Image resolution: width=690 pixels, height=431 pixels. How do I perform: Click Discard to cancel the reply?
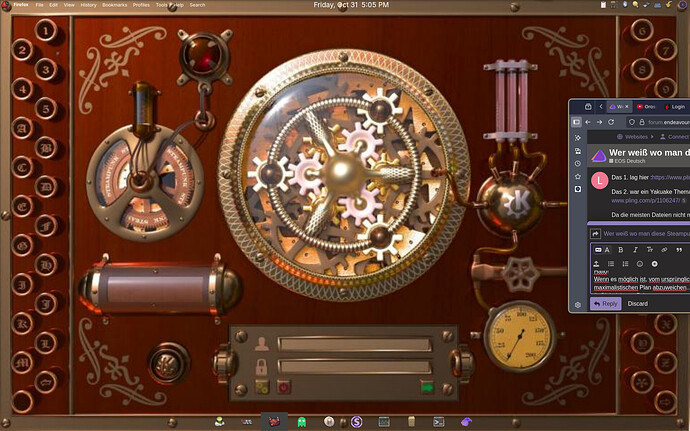tap(638, 303)
